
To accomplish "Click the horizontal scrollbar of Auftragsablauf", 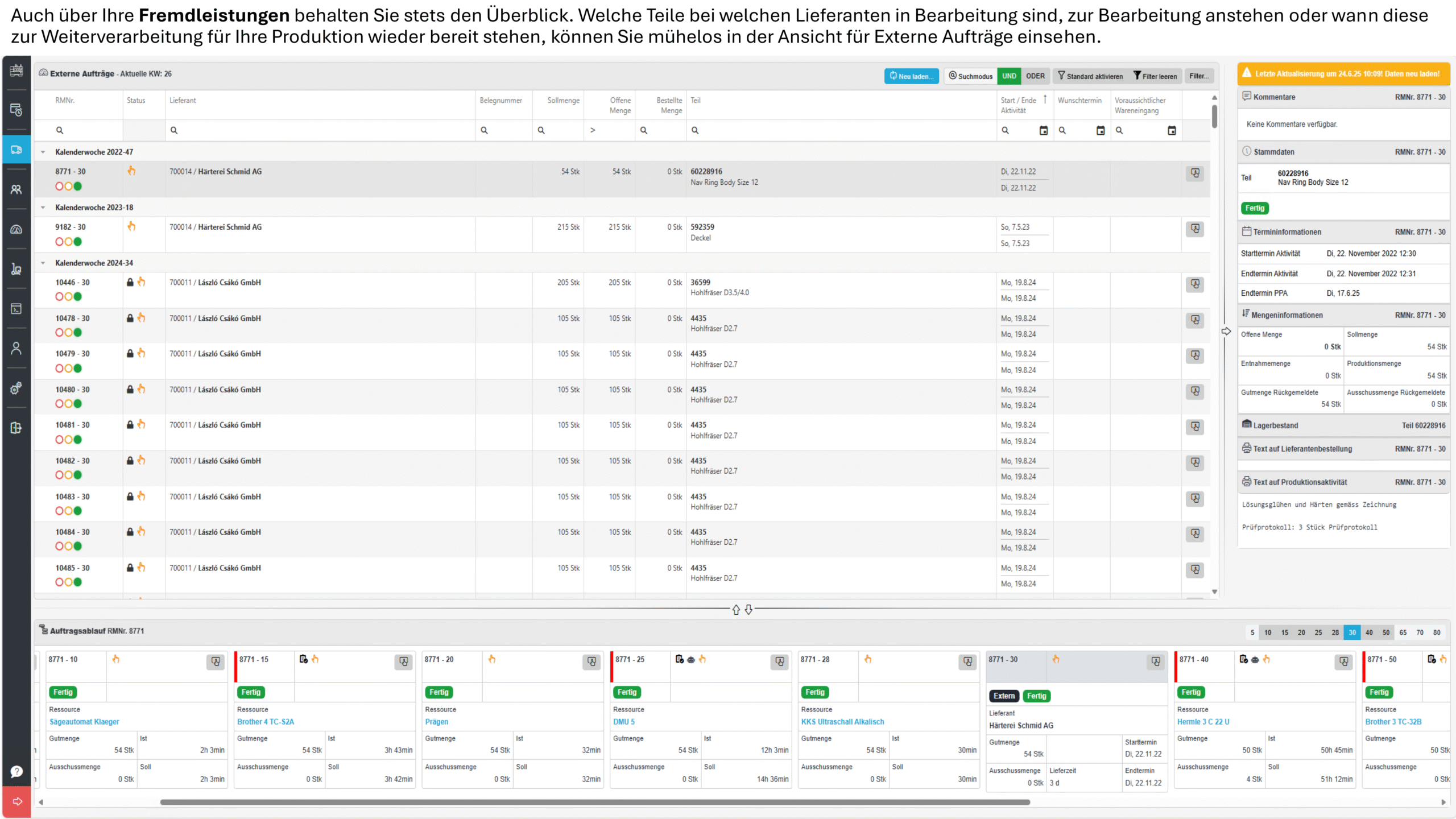I will 594,802.
